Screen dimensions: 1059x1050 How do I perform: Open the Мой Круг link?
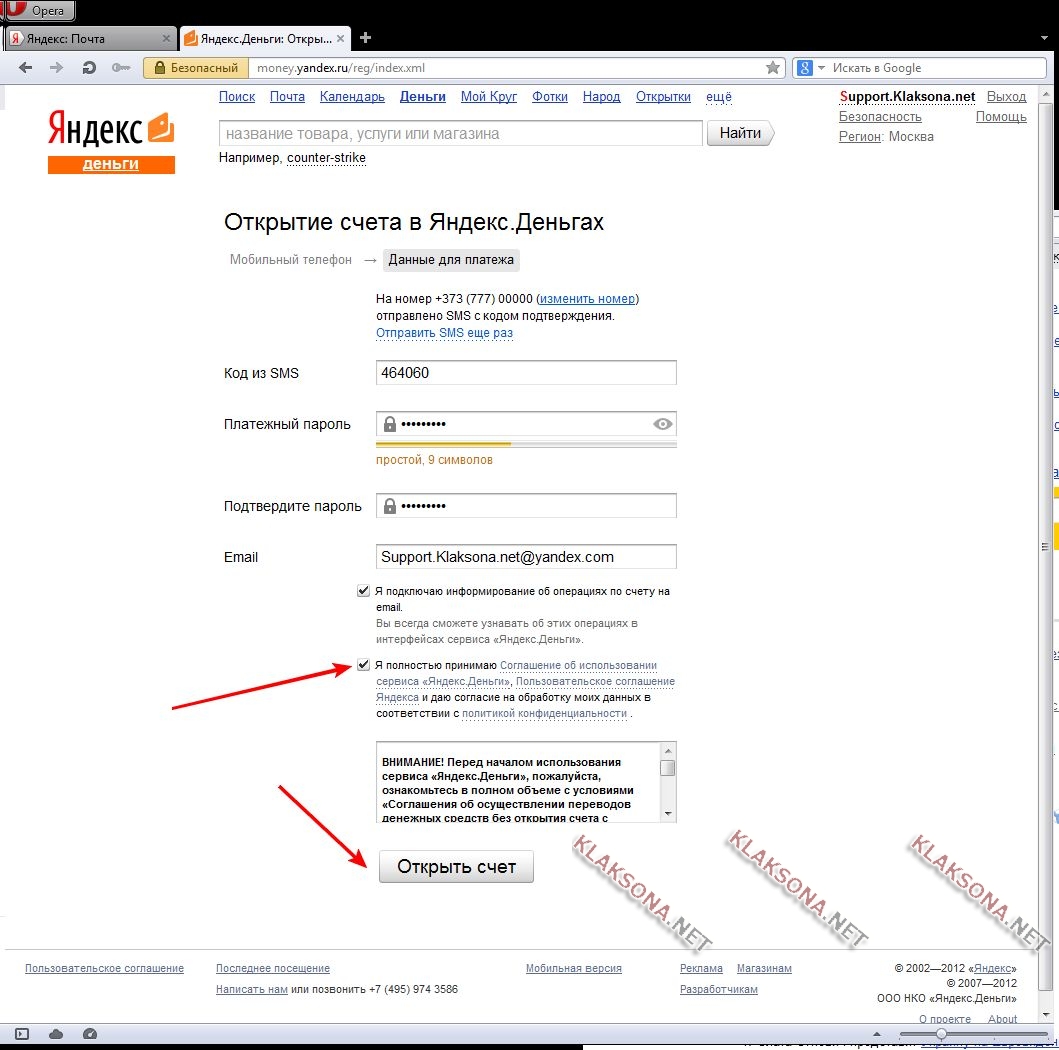tap(489, 97)
